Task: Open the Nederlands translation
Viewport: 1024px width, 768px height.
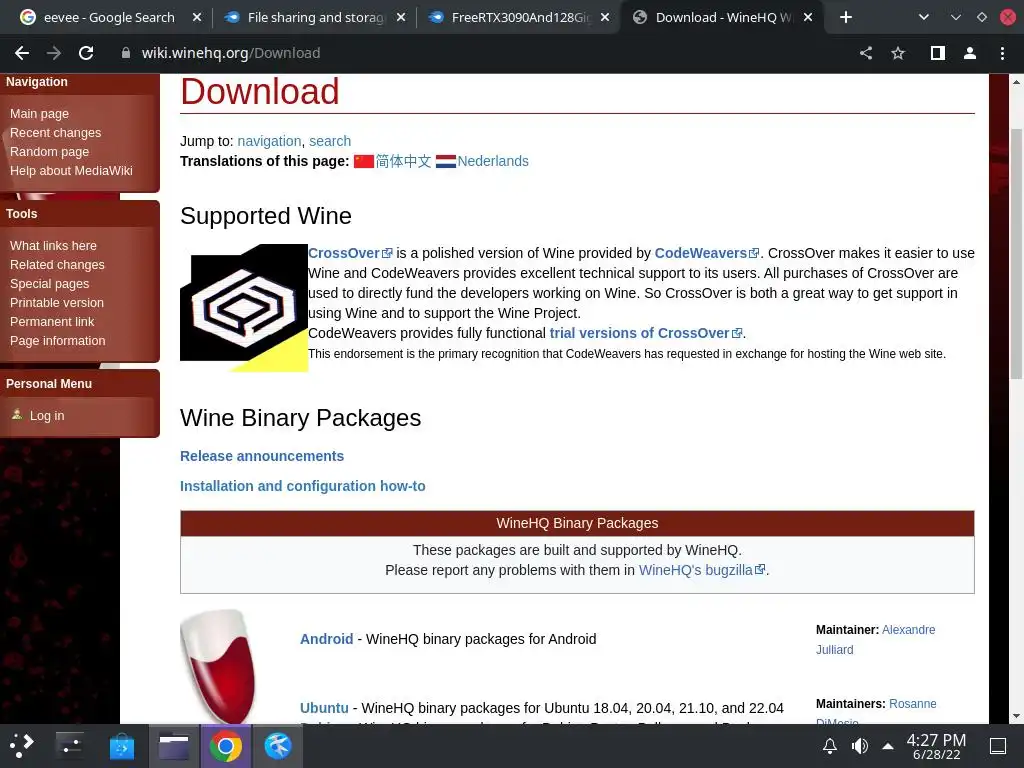Action: coord(493,161)
